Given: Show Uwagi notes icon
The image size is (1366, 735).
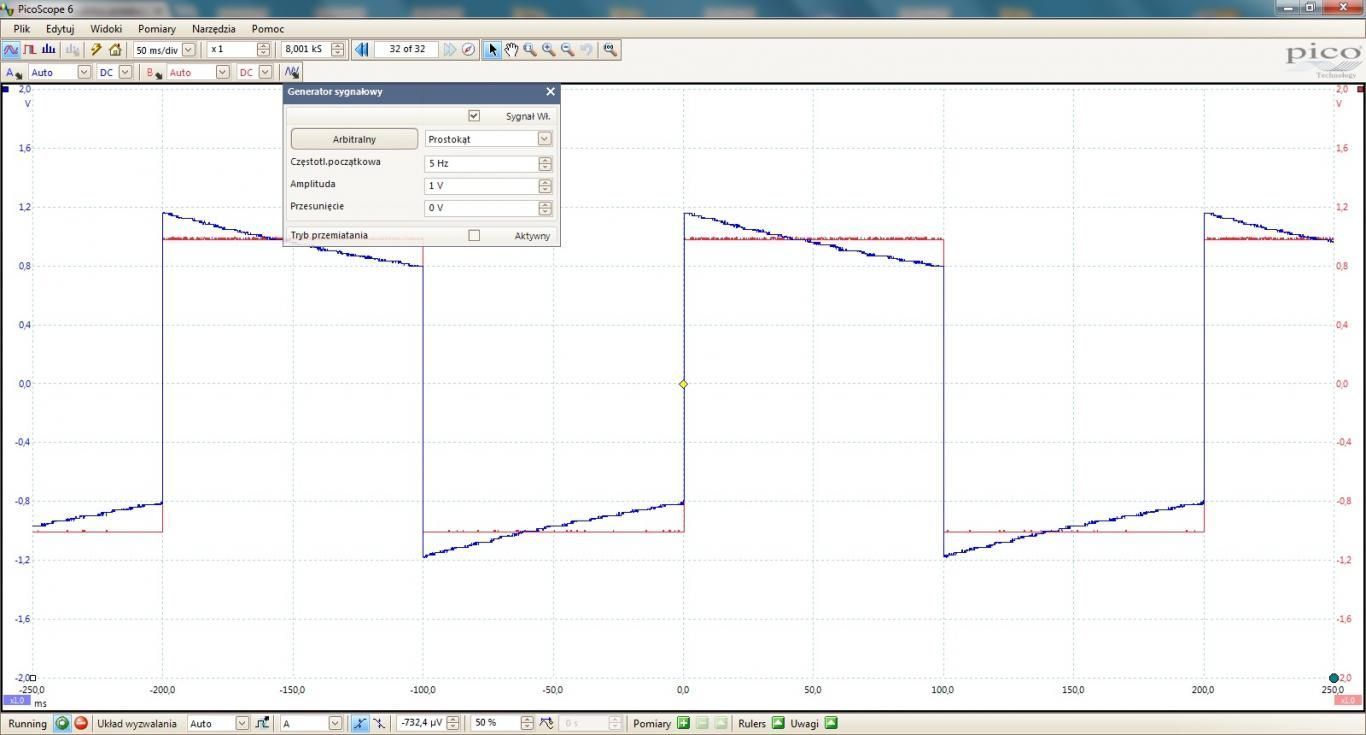Looking at the screenshot, I should click(x=831, y=723).
